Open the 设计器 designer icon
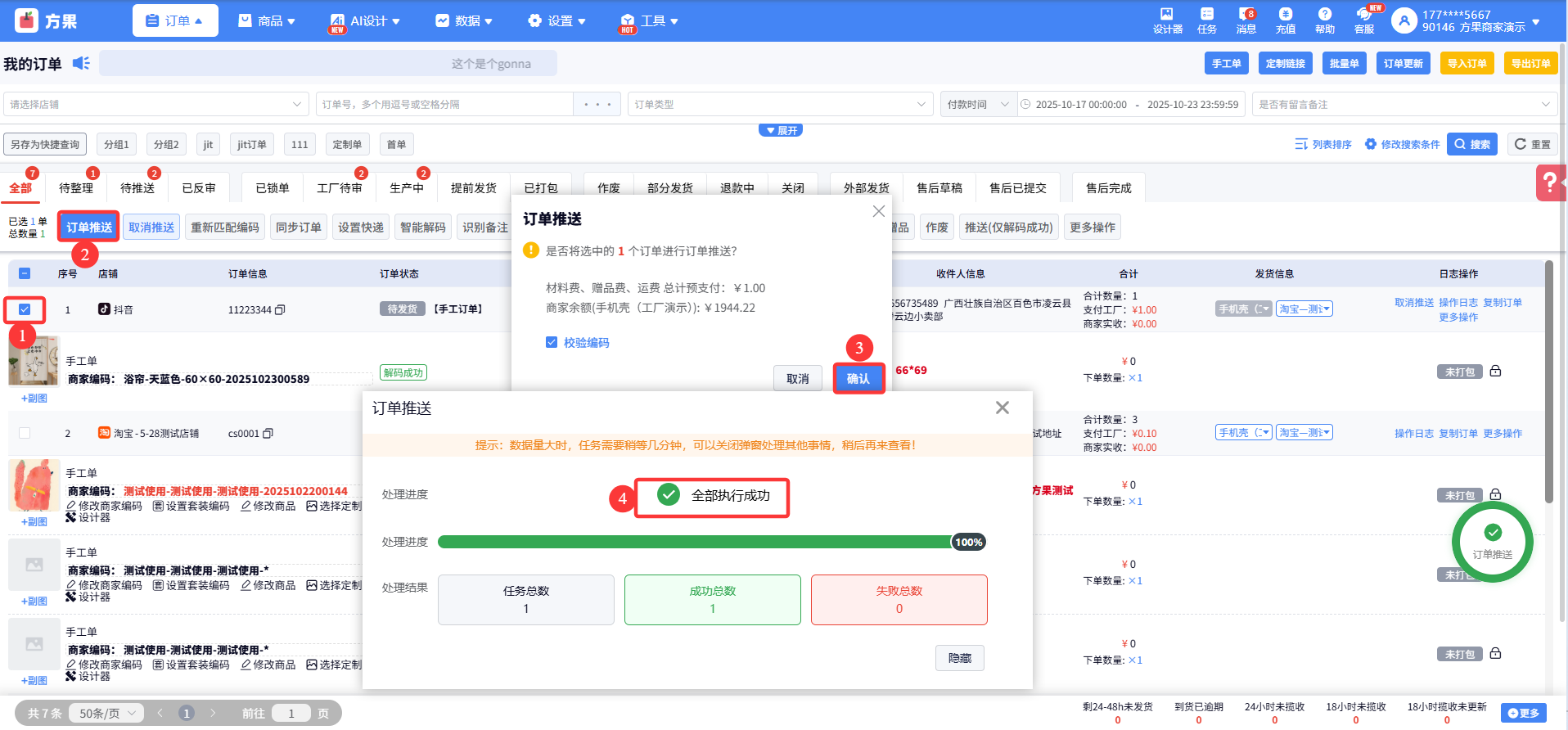The image size is (1568, 730). [1167, 20]
